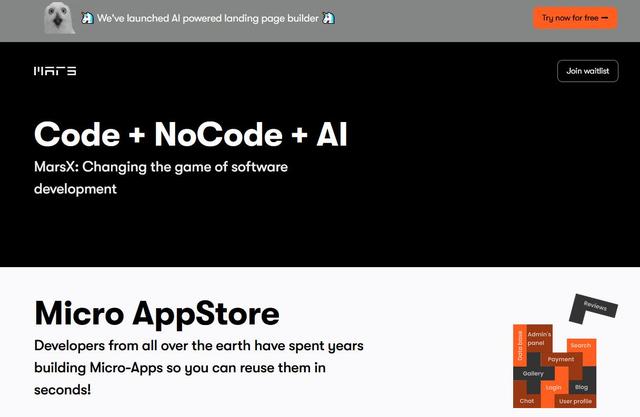640x417 pixels.
Task: Click the Chat block
Action: tap(527, 401)
